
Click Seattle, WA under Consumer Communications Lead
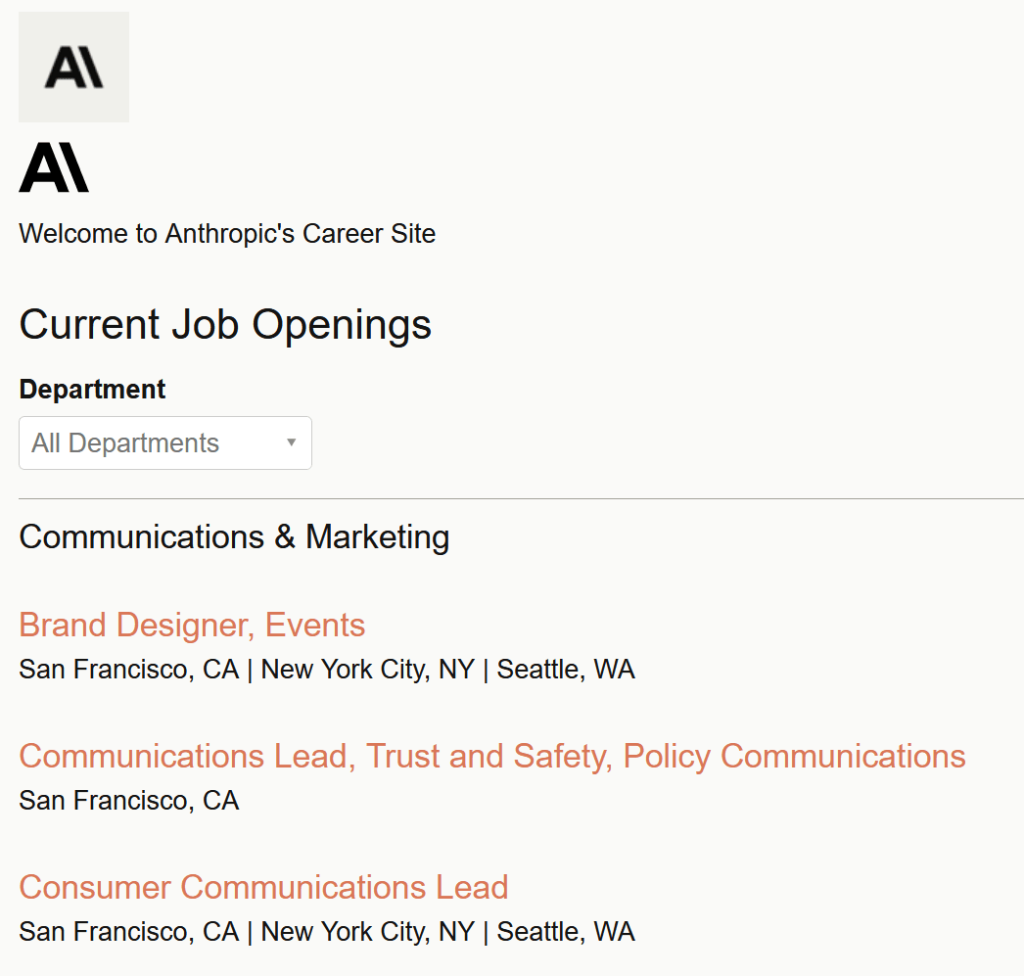point(566,932)
